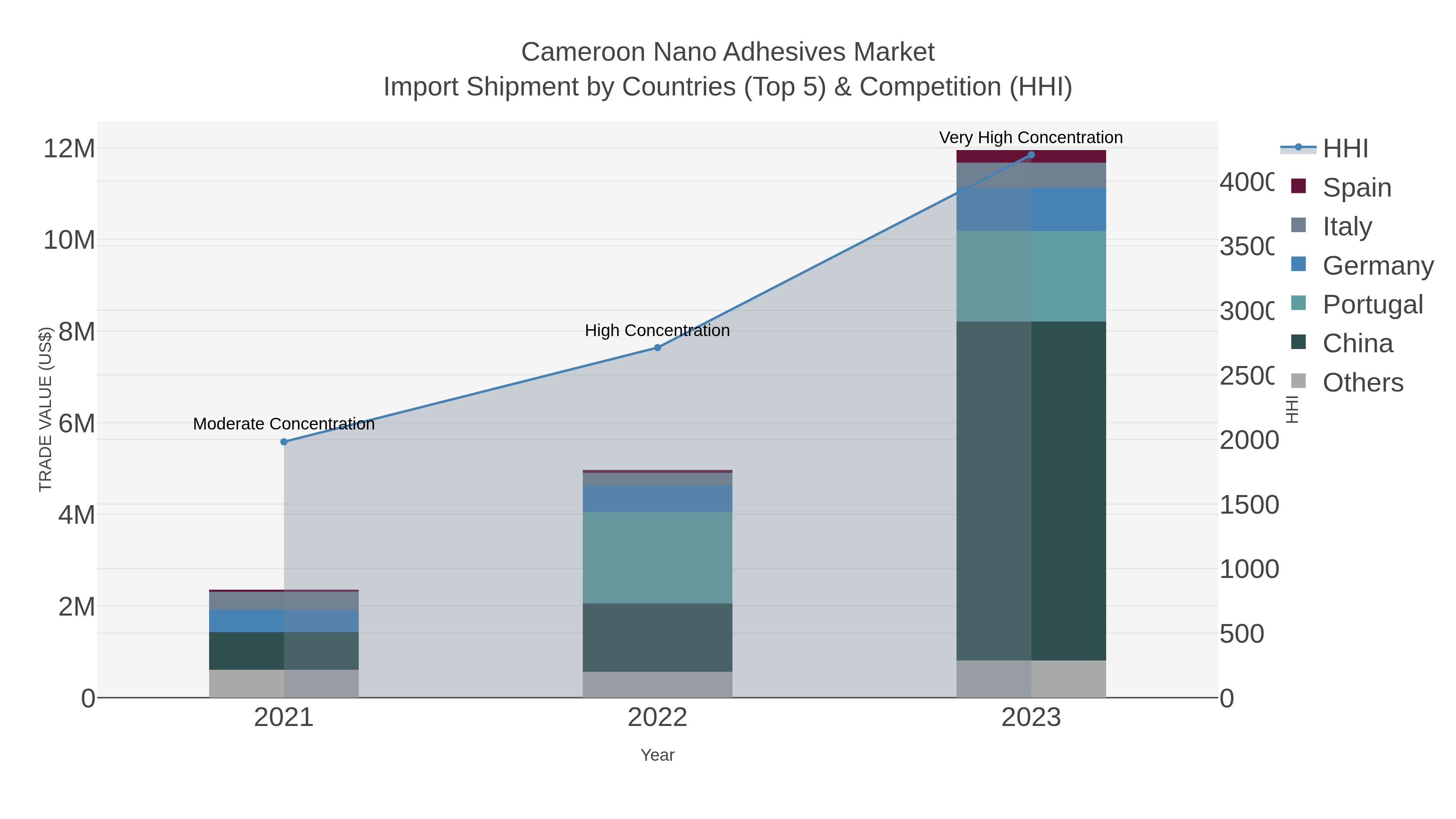Click the Cameroon Nano Adhesives Market title
Viewport: 1456px width, 819px height.
point(728,52)
